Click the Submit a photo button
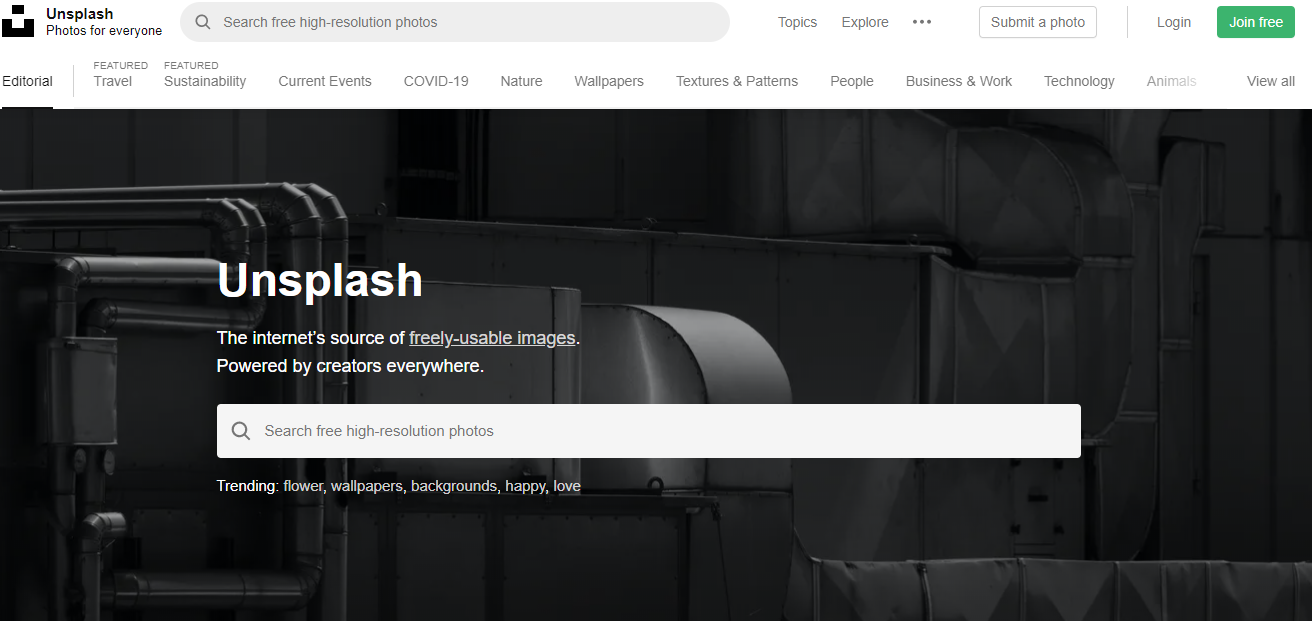Image resolution: width=1312 pixels, height=621 pixels. pyautogui.click(x=1038, y=22)
